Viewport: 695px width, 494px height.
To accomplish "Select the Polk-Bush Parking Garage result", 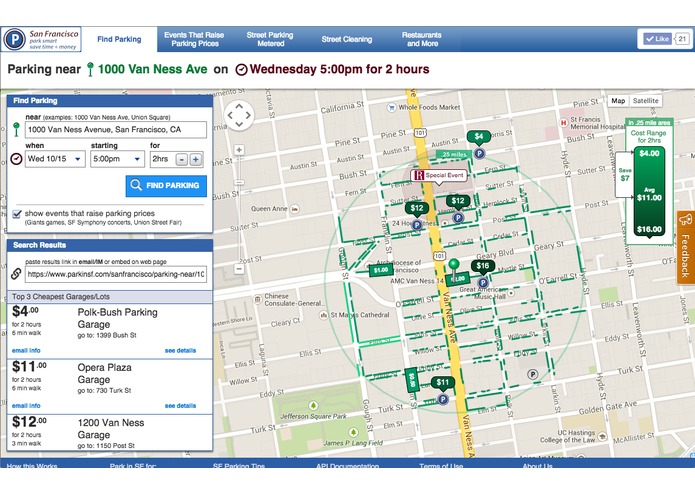I will point(110,331).
